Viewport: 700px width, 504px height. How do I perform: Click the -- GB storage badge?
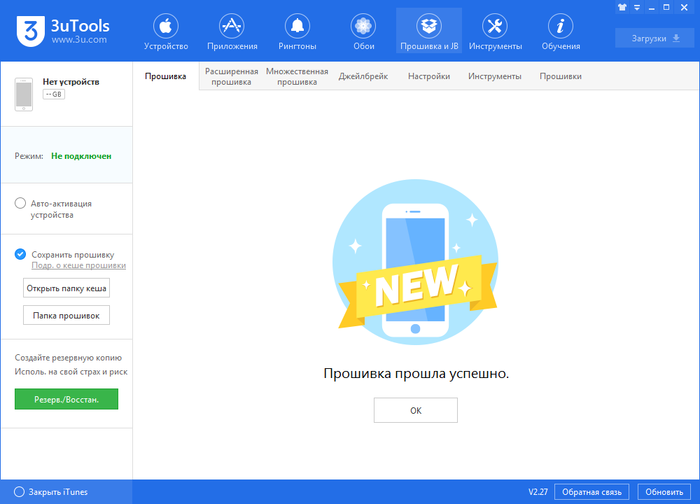click(x=54, y=94)
